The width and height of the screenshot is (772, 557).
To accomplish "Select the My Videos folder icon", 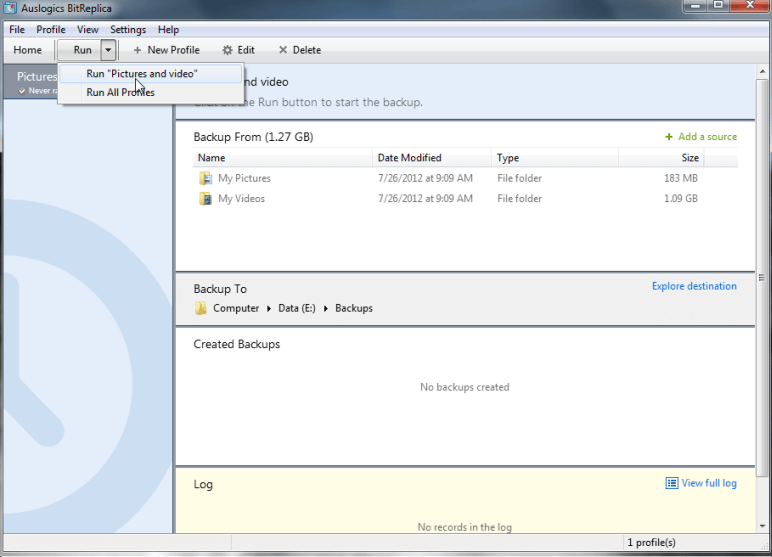I will point(205,198).
